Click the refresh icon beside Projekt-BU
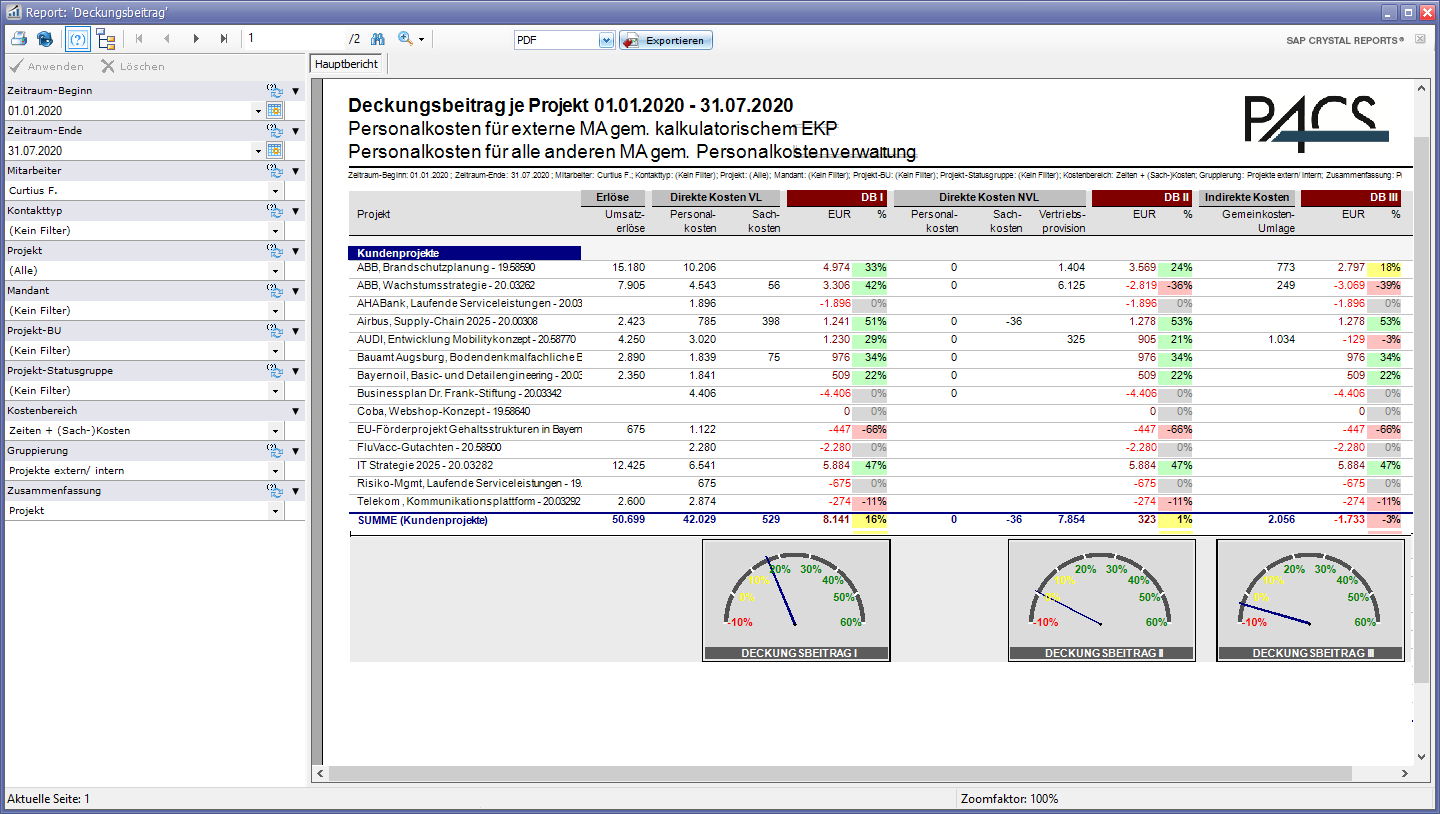This screenshot has width=1440, height=814. click(x=274, y=330)
